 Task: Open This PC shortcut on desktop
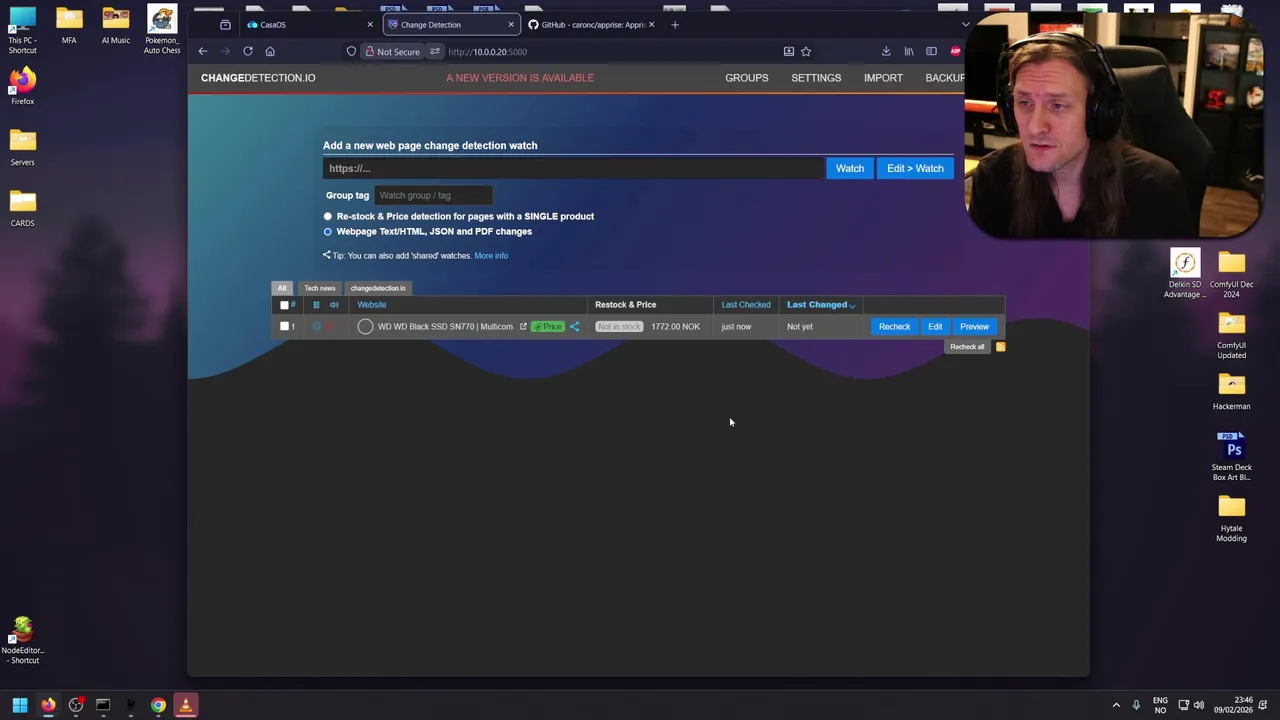(x=22, y=30)
